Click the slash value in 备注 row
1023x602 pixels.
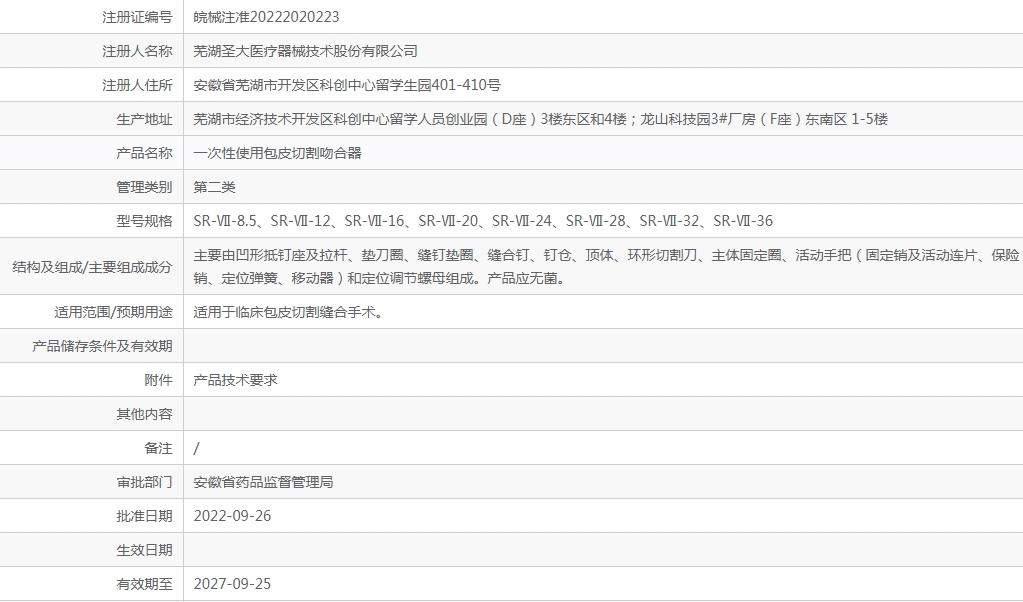point(196,447)
